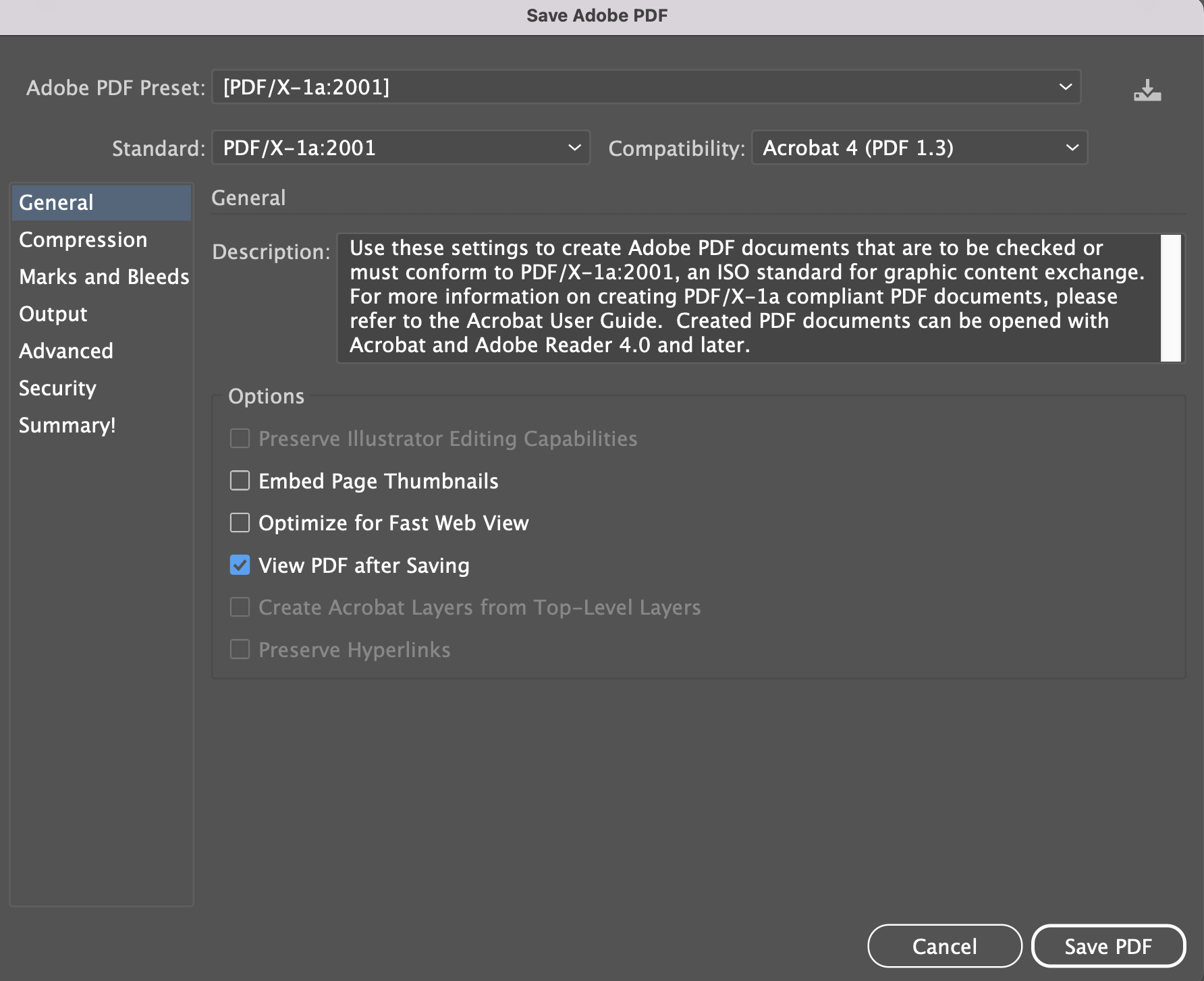Enable Embed Page Thumbnails
The width and height of the screenshot is (1204, 981).
tap(240, 480)
